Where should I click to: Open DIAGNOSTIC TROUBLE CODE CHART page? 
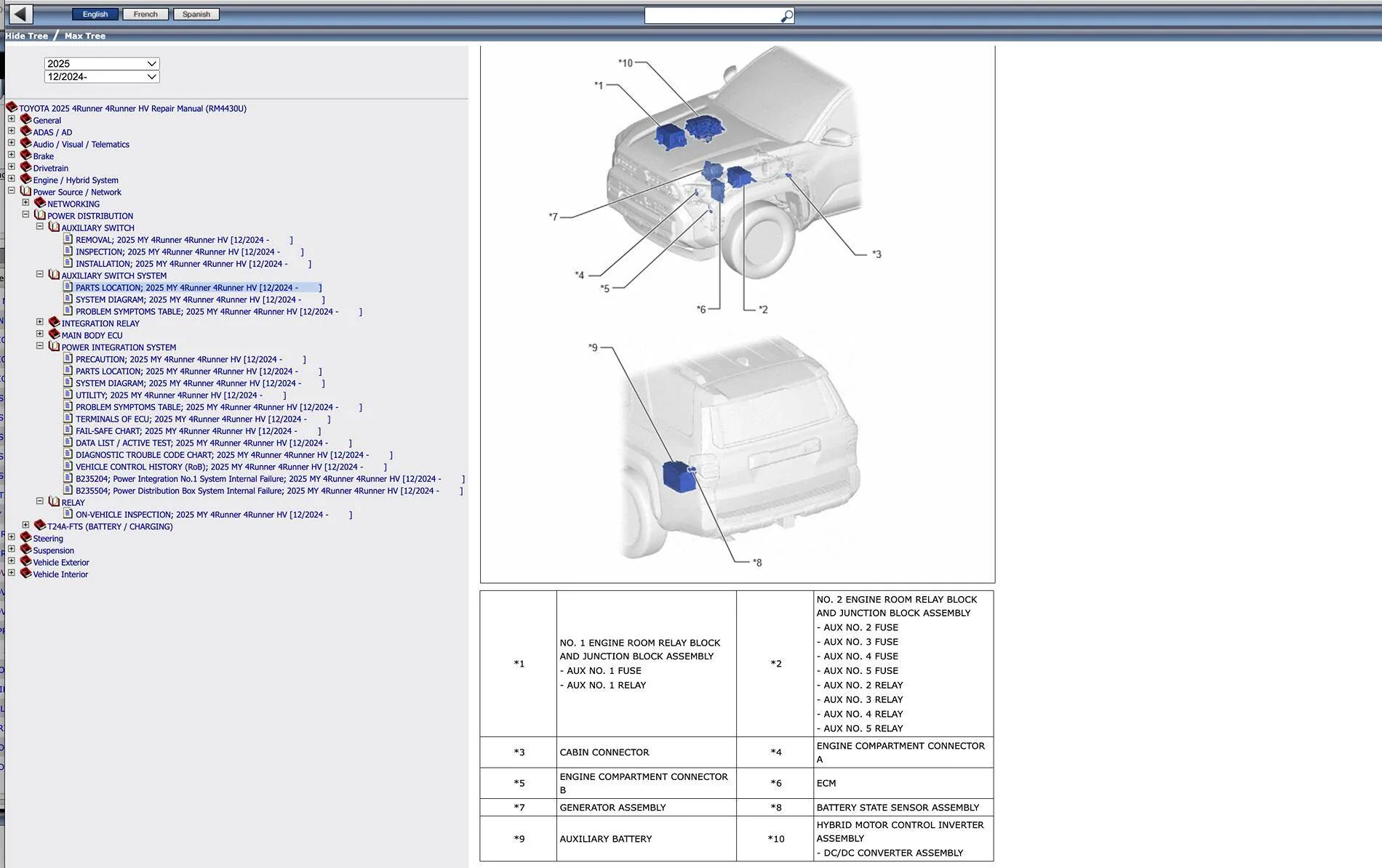(234, 455)
